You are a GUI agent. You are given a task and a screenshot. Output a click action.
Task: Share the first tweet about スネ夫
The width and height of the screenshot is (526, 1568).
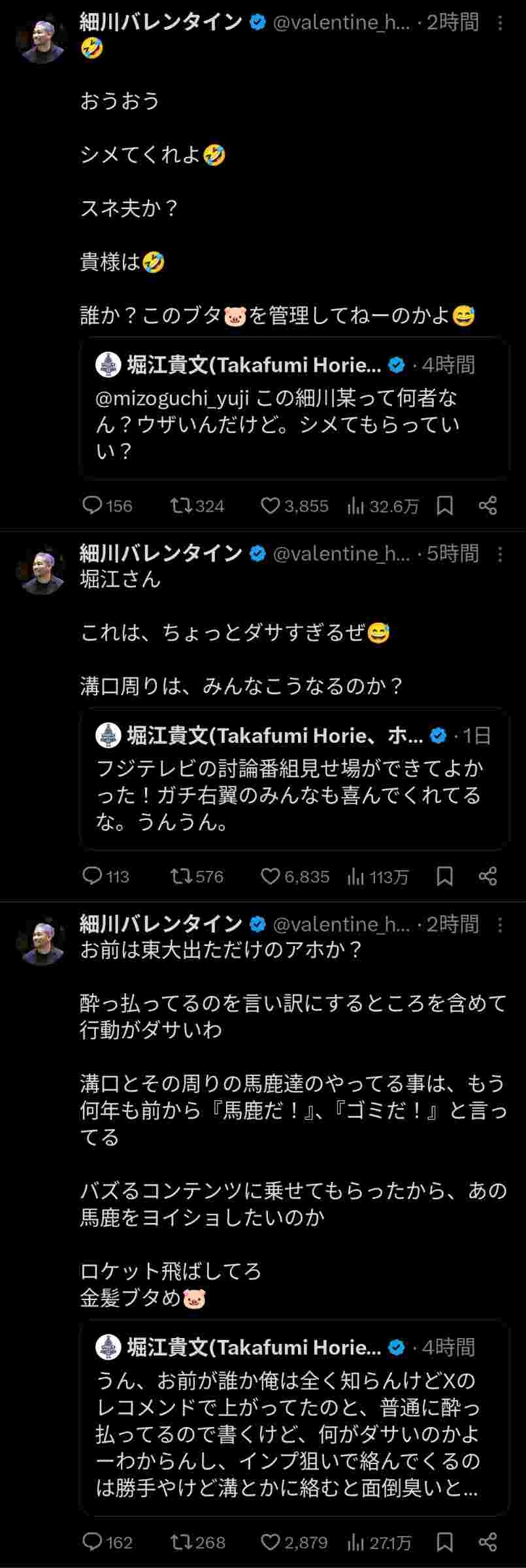click(x=488, y=505)
